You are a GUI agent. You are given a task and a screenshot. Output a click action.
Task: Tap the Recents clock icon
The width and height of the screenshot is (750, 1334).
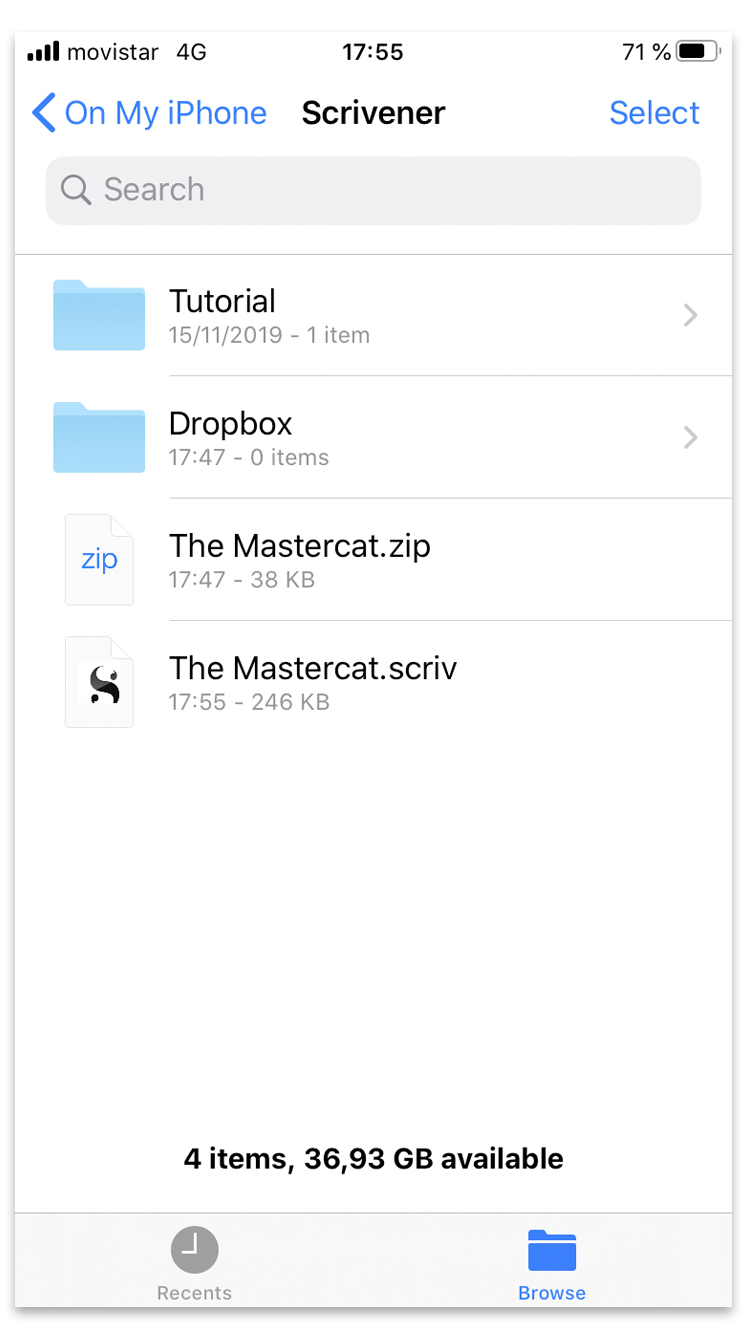194,1250
